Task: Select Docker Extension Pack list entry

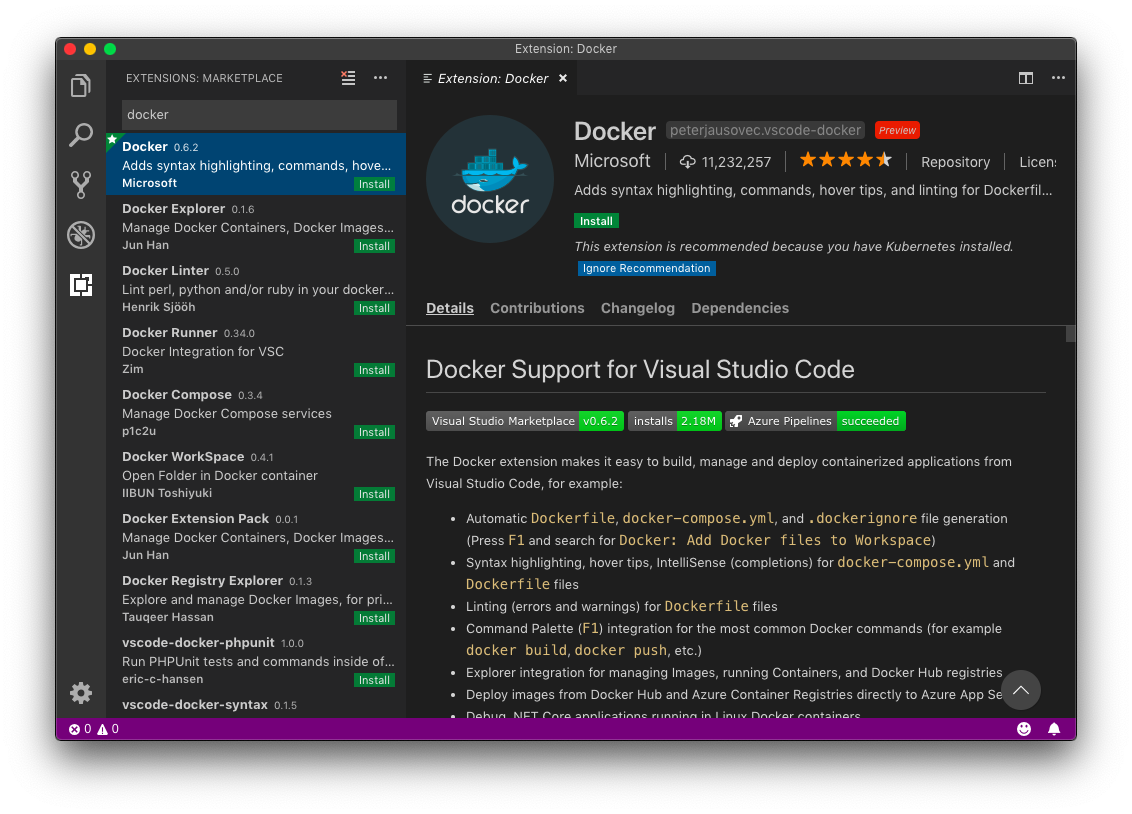Action: (x=256, y=537)
